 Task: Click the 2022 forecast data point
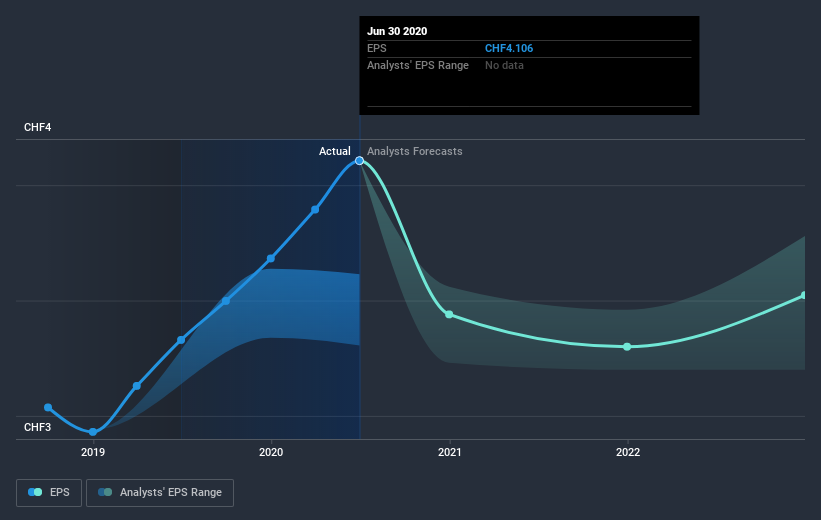[627, 347]
